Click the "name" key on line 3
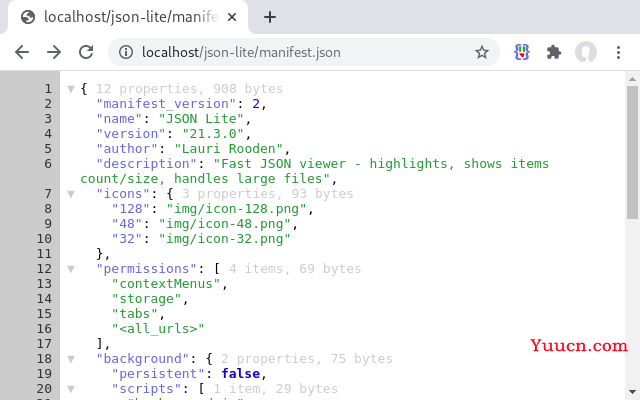The height and width of the screenshot is (400, 640). tap(120, 119)
